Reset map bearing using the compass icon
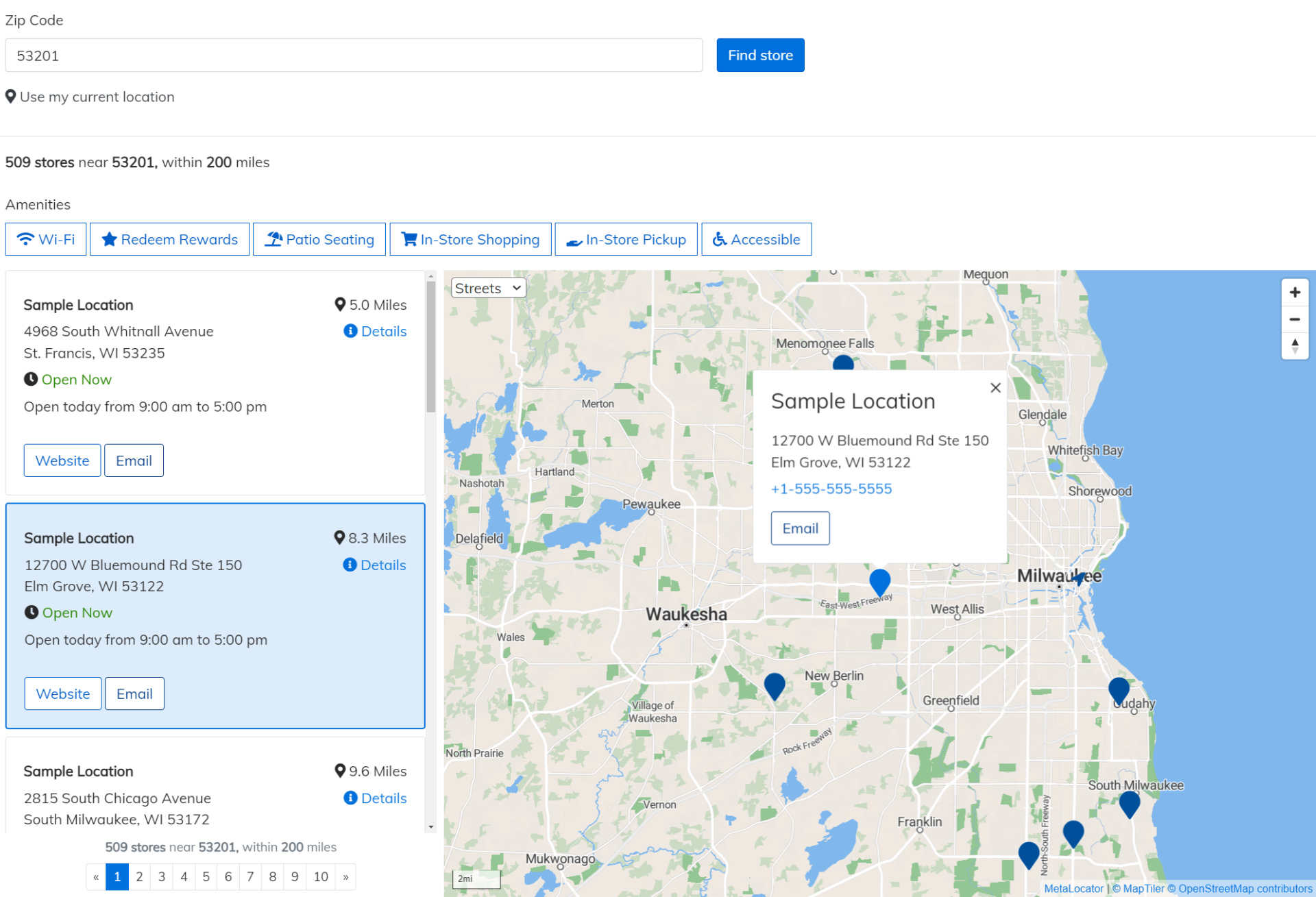This screenshot has width=1316, height=897. pyautogui.click(x=1295, y=346)
